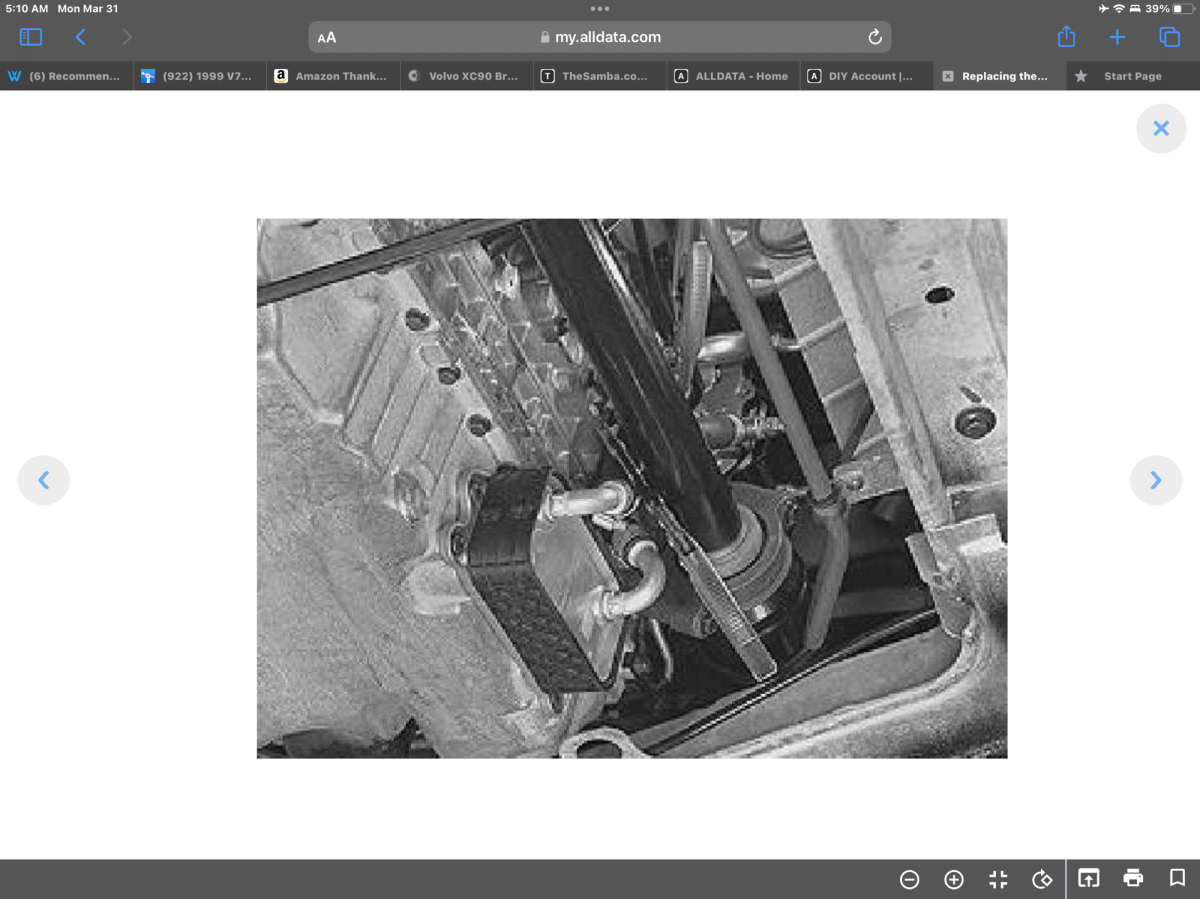The width and height of the screenshot is (1200, 899).
Task: Rotate the image with rotate icon
Action: pos(1042,879)
